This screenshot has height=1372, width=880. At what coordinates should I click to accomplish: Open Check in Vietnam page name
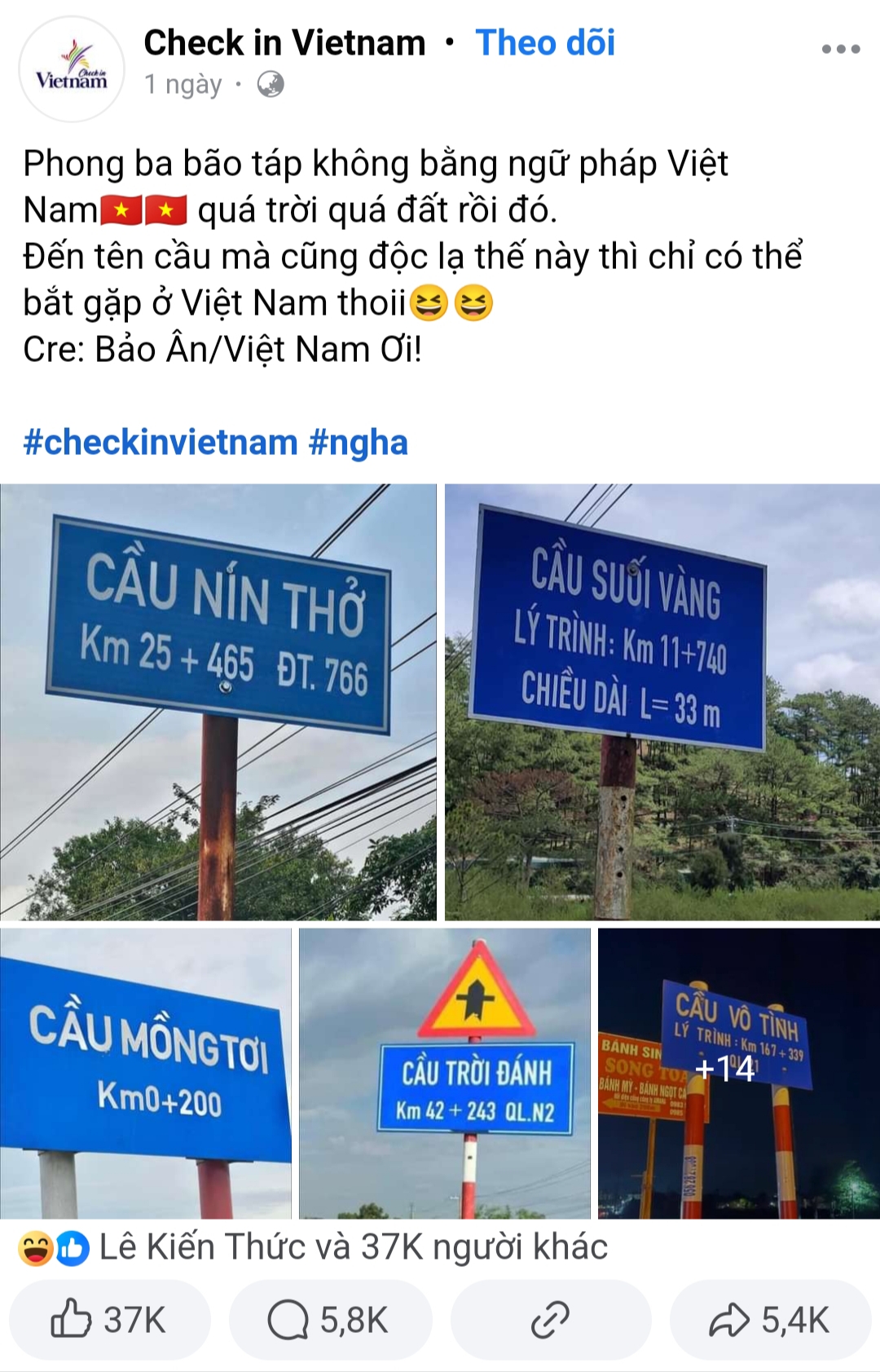pyautogui.click(x=284, y=42)
